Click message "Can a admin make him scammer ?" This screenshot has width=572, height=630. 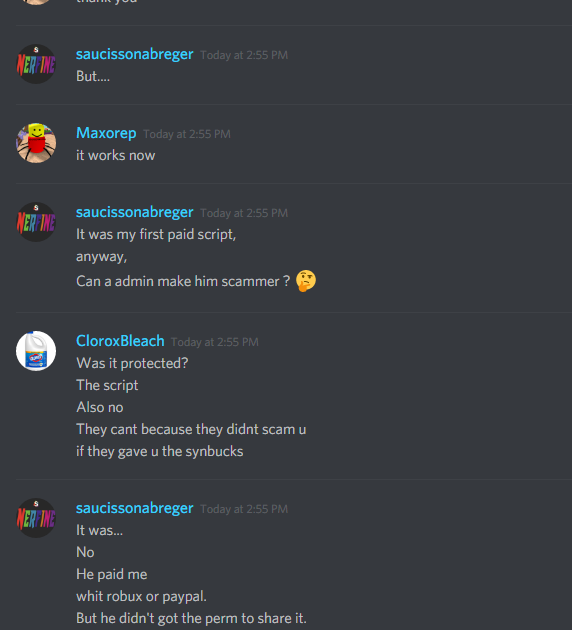click(183, 281)
